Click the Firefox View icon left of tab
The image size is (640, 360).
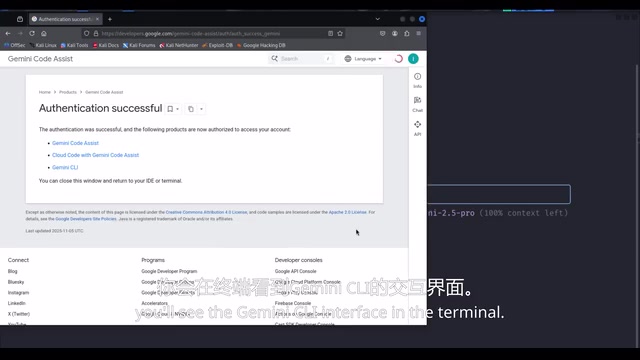point(20,19)
